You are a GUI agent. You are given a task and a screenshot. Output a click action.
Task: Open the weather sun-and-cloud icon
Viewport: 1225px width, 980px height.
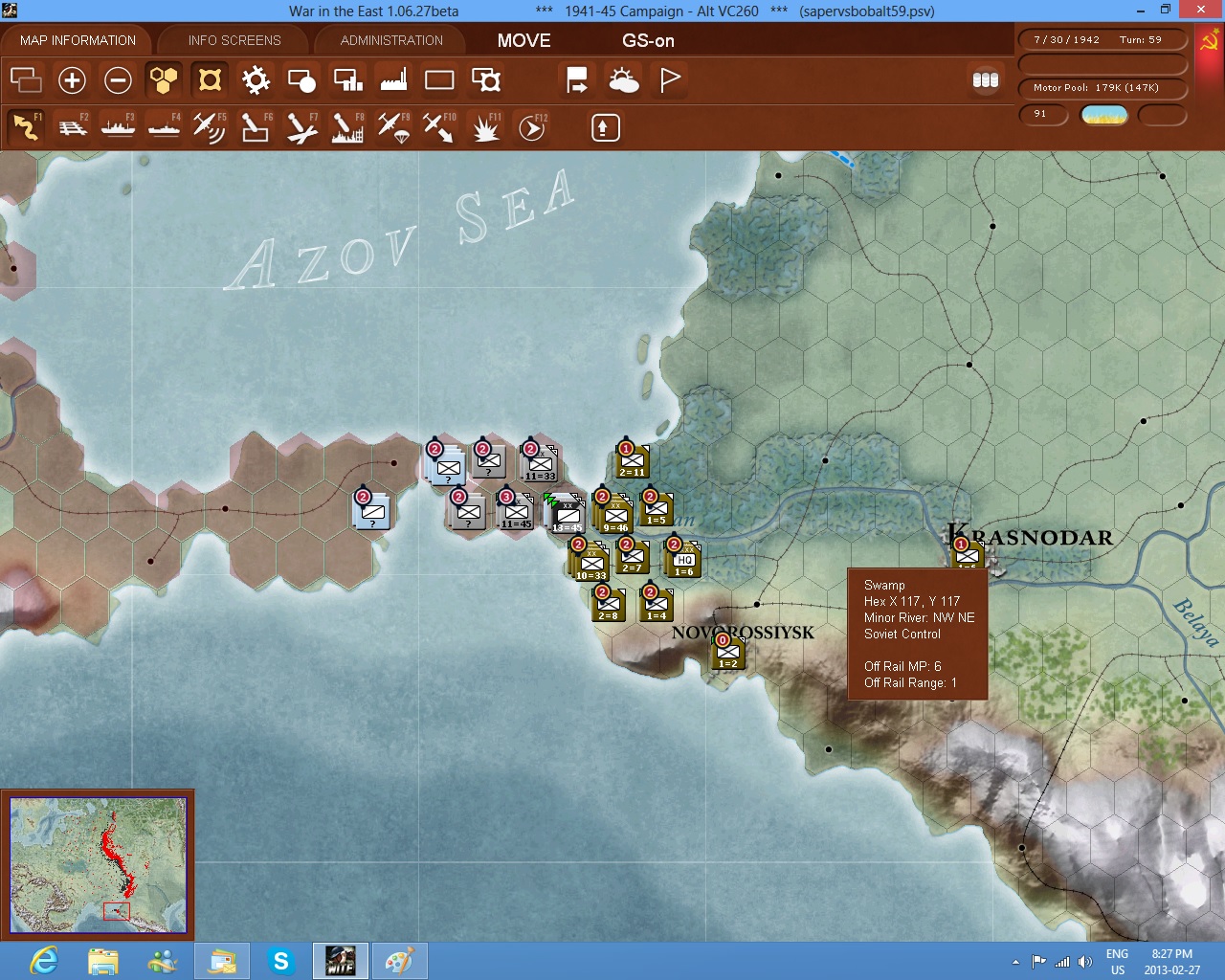tap(623, 79)
